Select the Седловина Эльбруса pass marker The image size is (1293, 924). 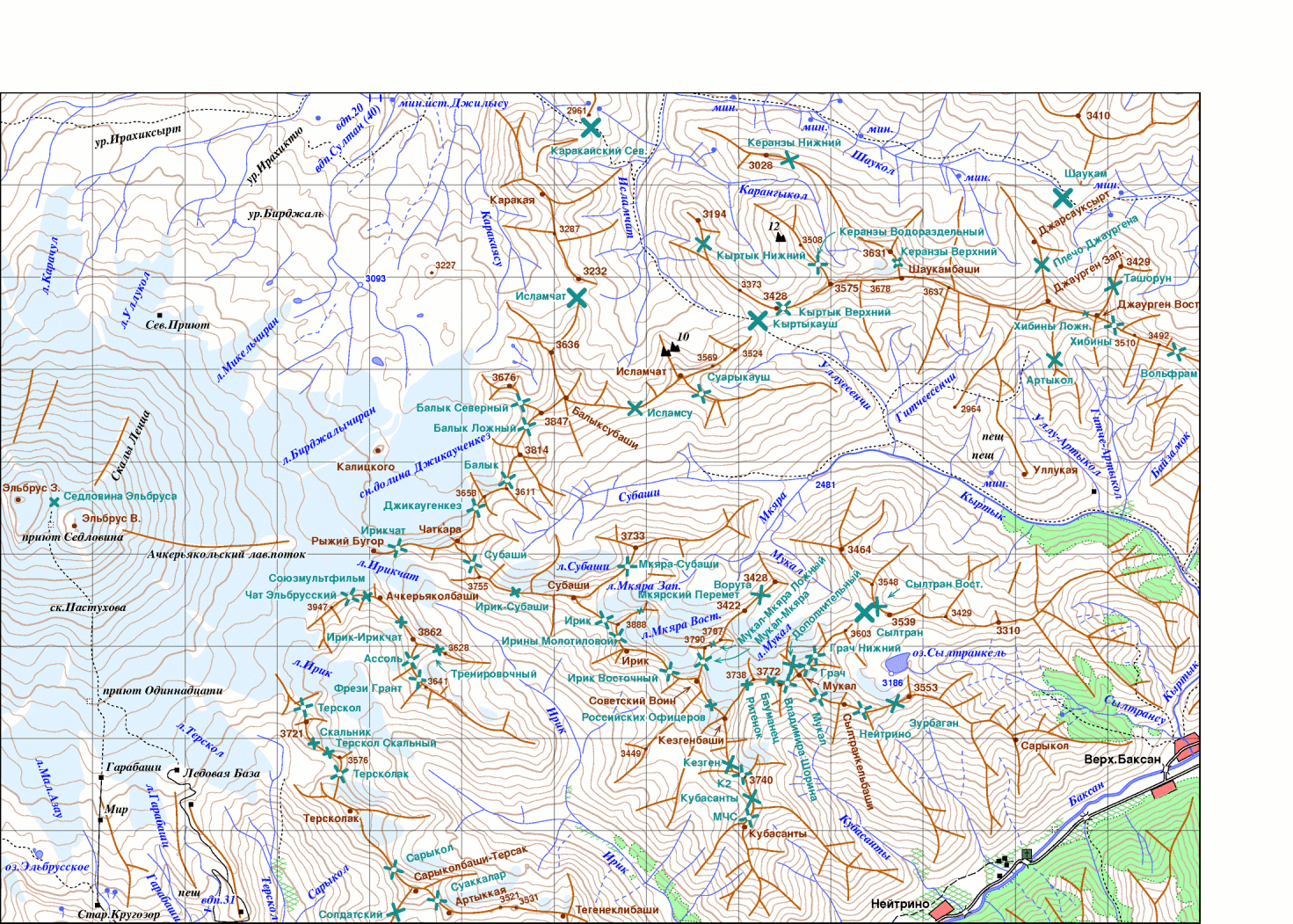(x=54, y=502)
